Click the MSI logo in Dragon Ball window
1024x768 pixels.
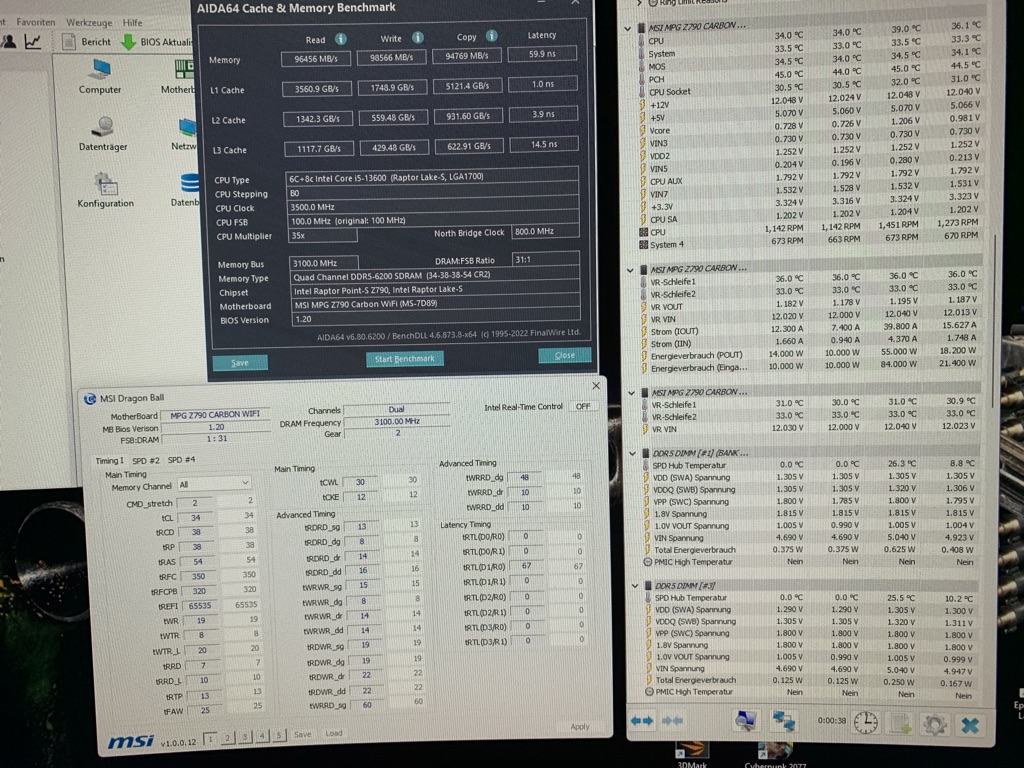(x=130, y=741)
